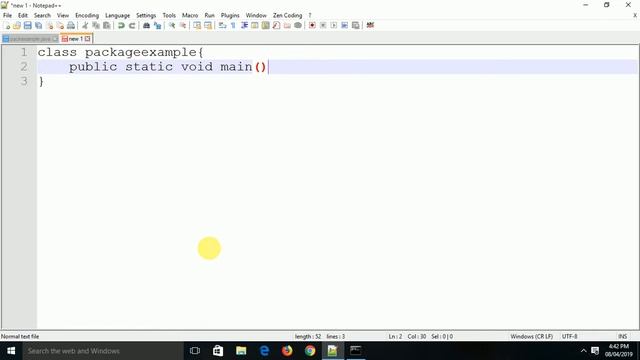The height and width of the screenshot is (360, 640).
Task: Click the Paste toolbar icon
Action: coord(107,25)
